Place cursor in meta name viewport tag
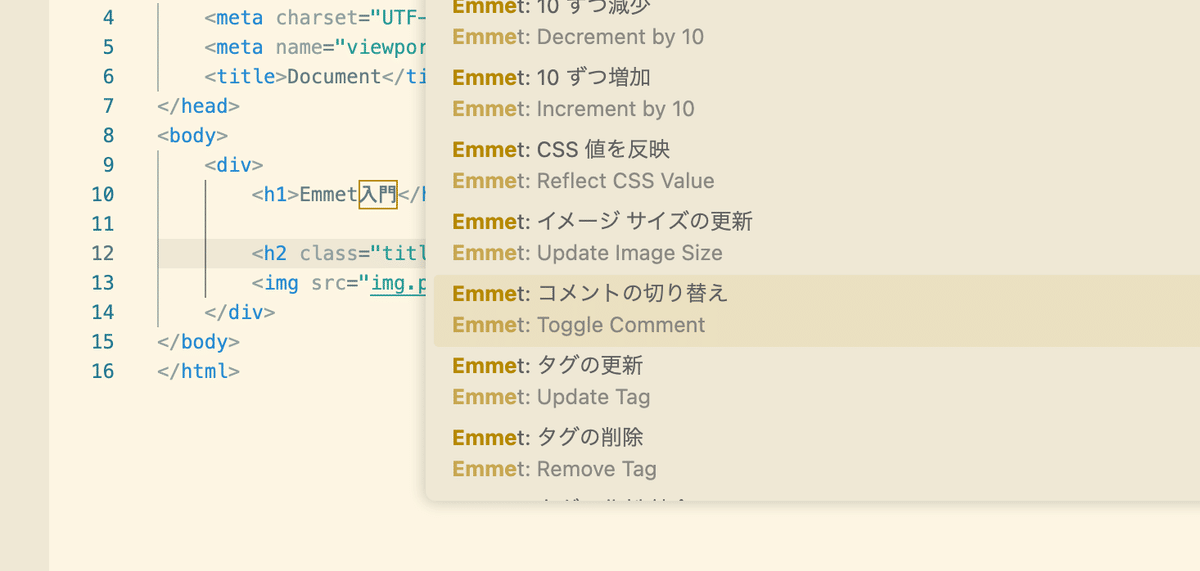Image resolution: width=1200 pixels, height=571 pixels. click(315, 47)
